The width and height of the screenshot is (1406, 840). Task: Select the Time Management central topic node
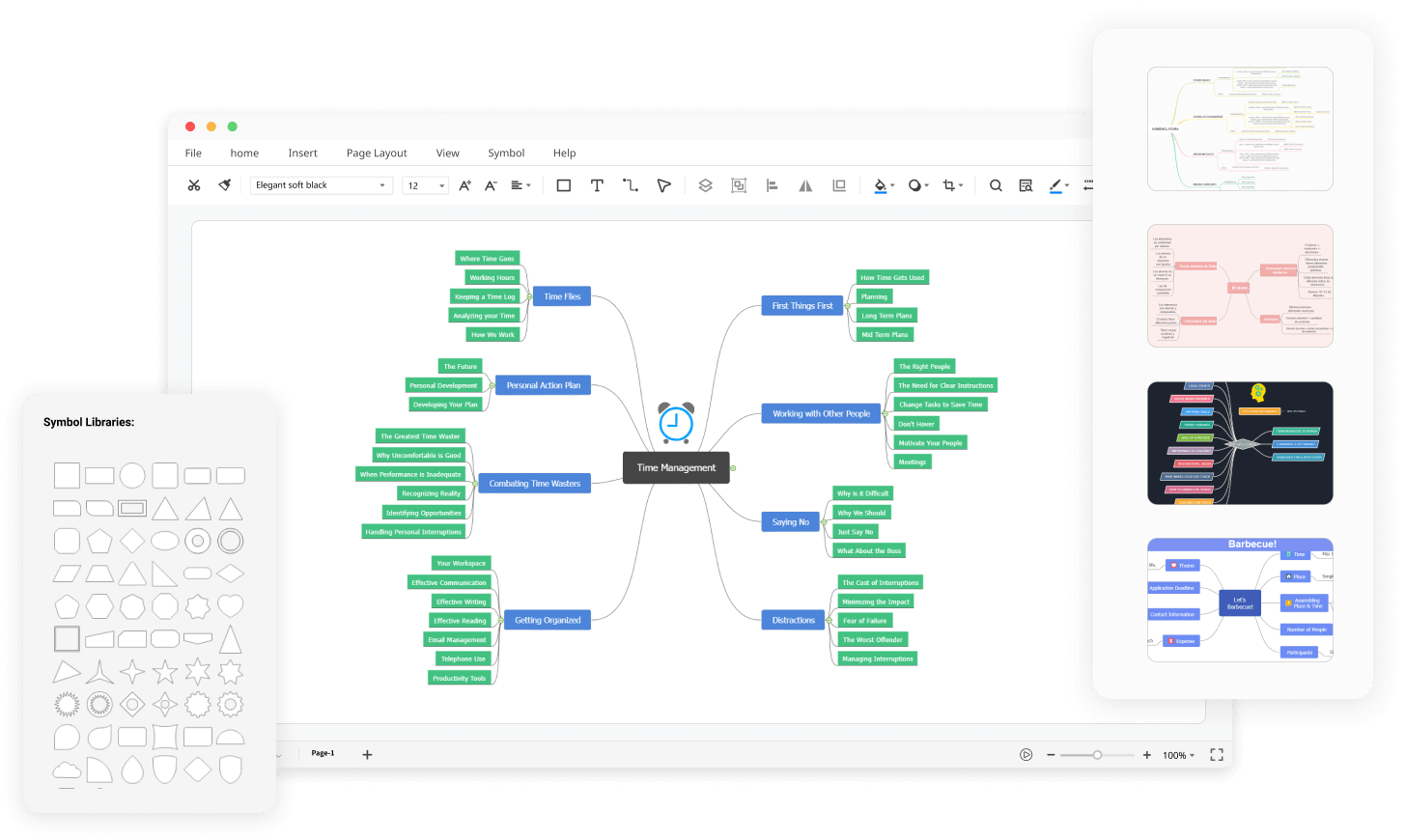pyautogui.click(x=675, y=466)
